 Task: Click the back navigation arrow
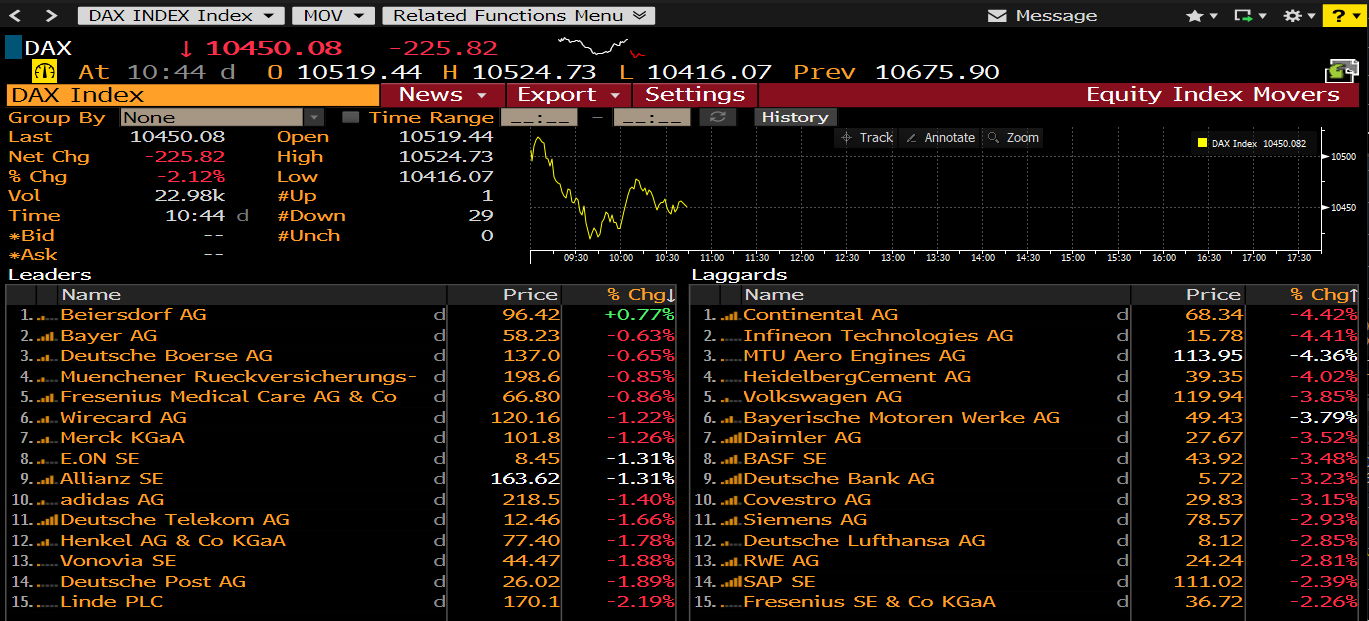point(20,15)
